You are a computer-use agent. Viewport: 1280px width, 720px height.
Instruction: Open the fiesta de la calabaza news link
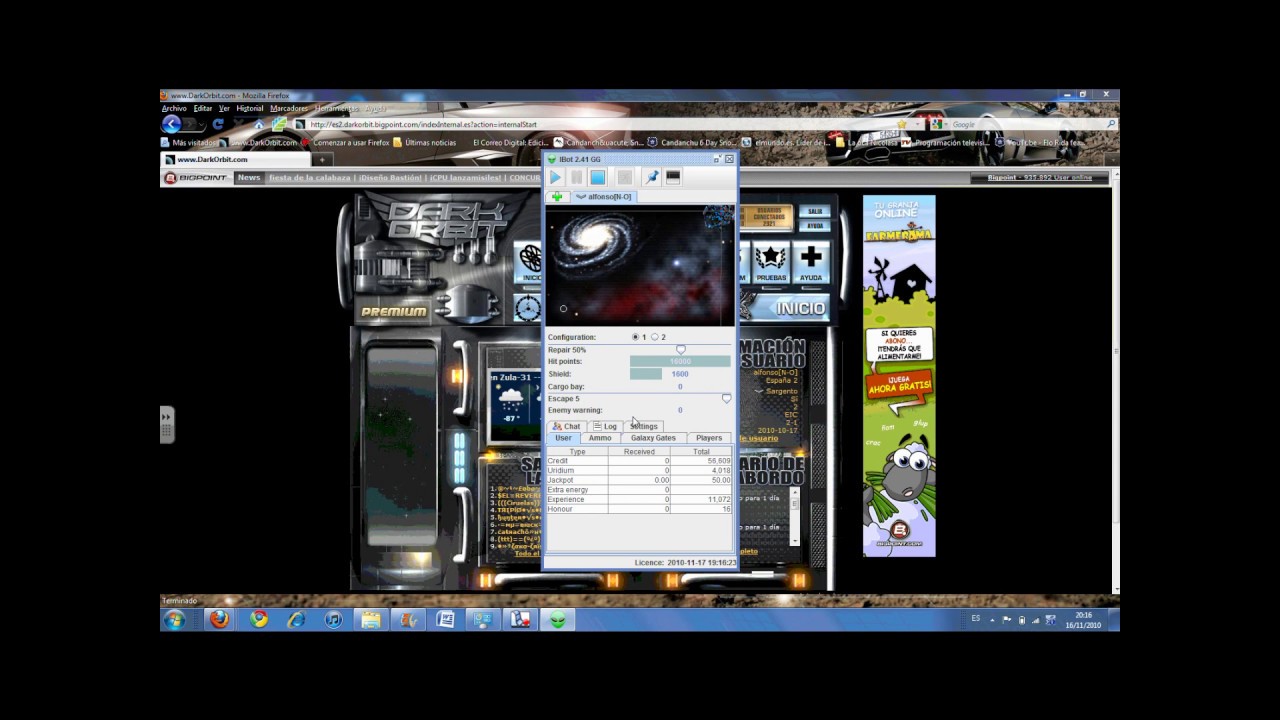[x=310, y=178]
